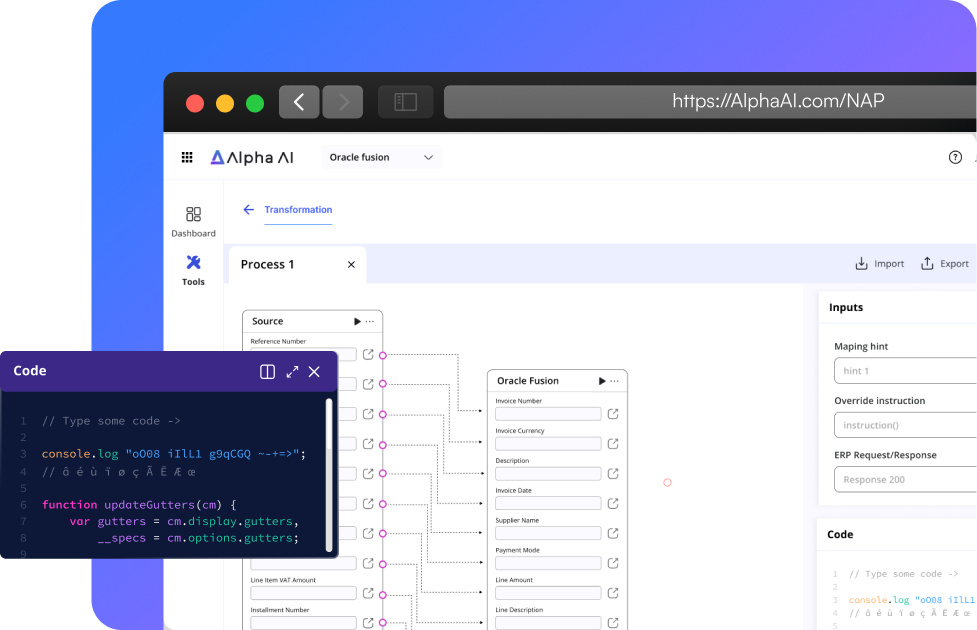Image resolution: width=977 pixels, height=630 pixels.
Task: Click the Invoice Currency input field
Action: pyautogui.click(x=548, y=444)
